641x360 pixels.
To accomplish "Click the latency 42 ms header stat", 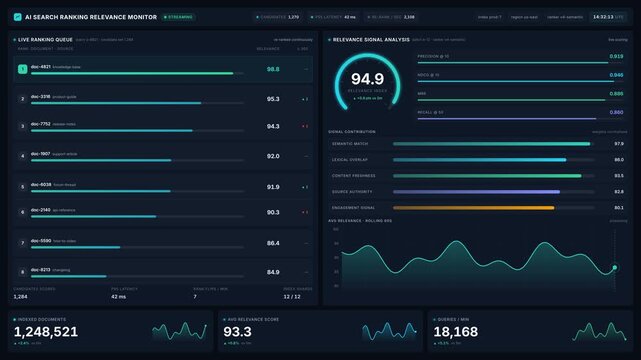I will (x=333, y=17).
